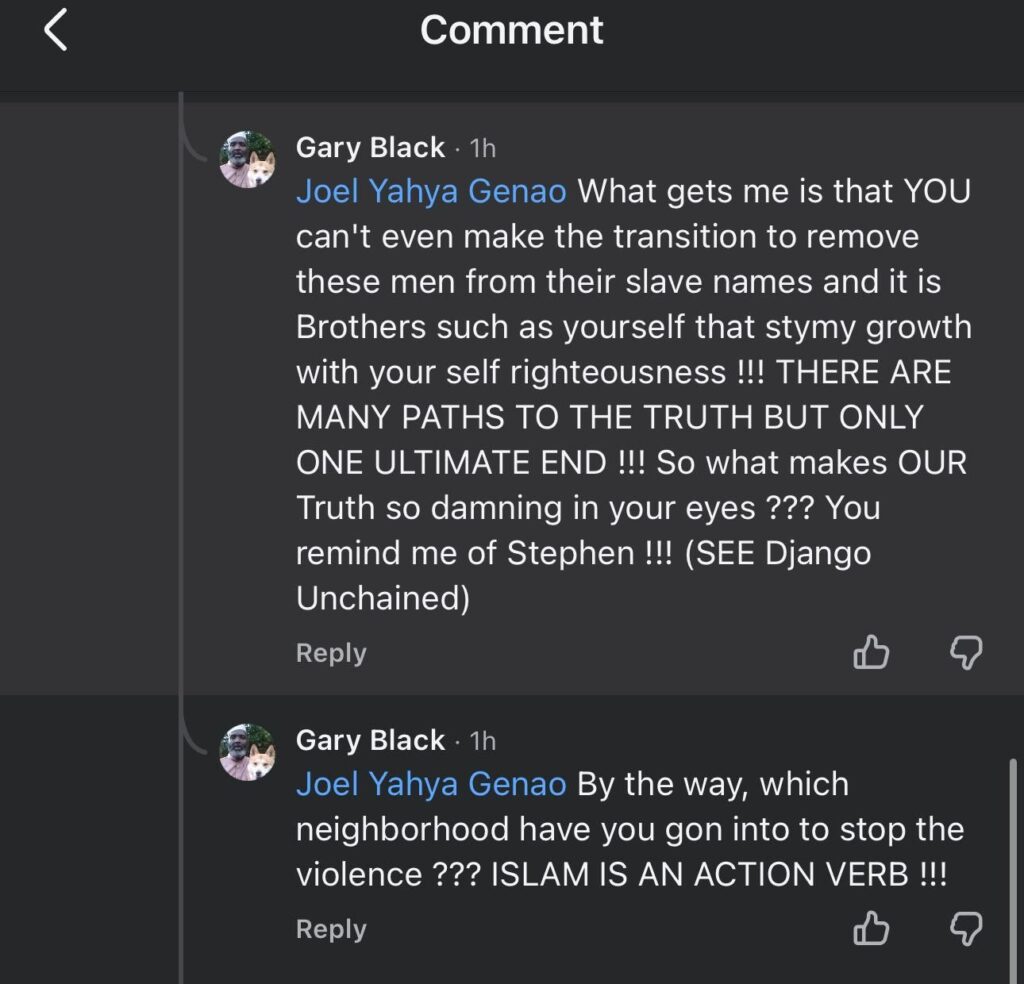Open avatar on the neighborhood violence comment
Image resolution: width=1024 pixels, height=984 pixels.
[247, 752]
